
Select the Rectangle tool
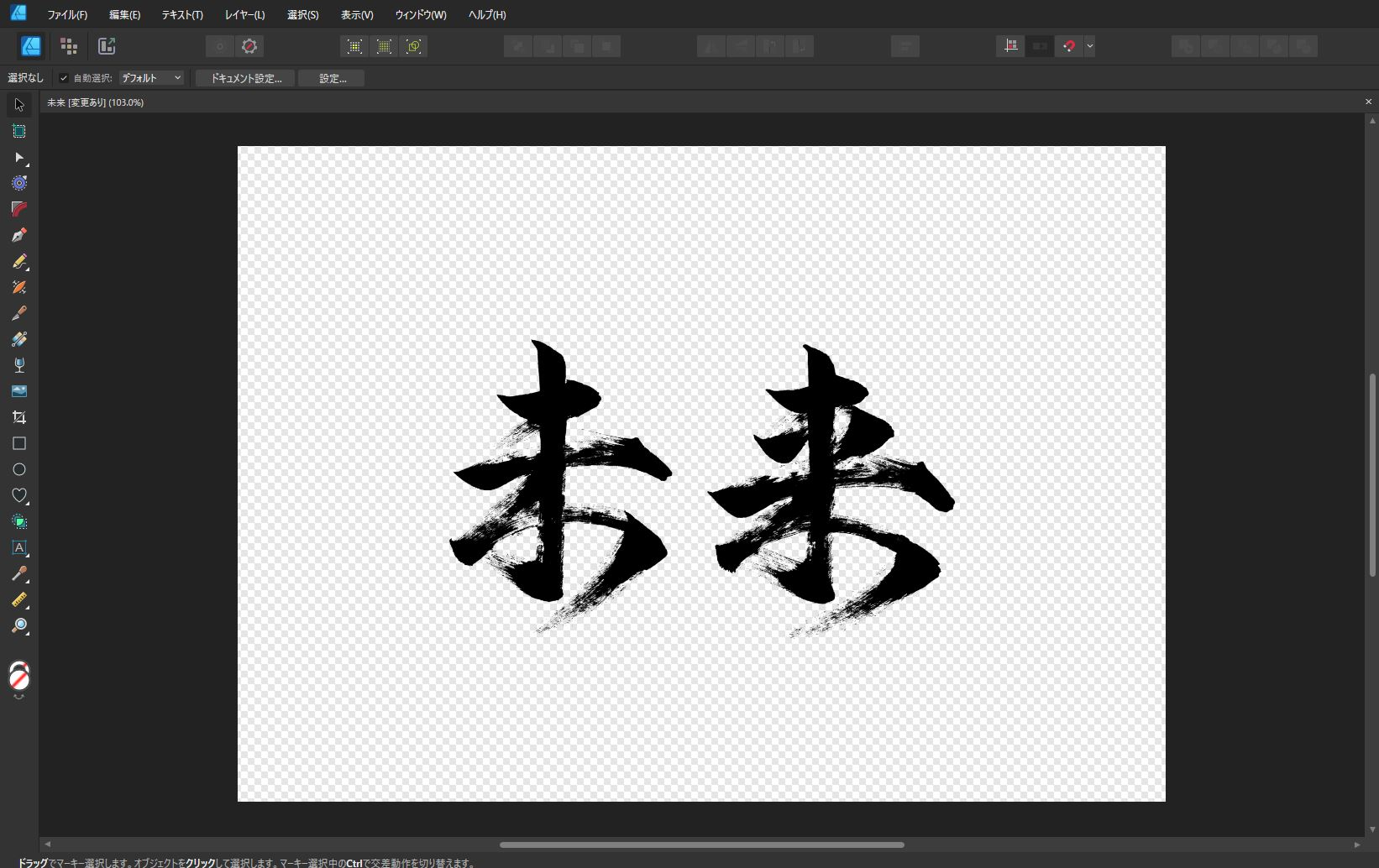19,443
